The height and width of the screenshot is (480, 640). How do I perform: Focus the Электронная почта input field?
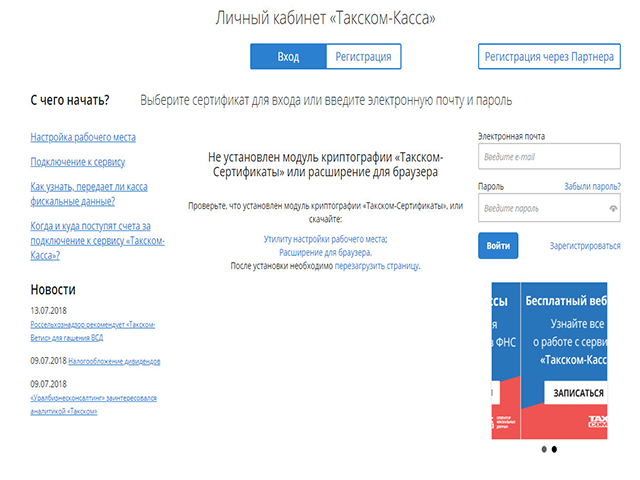click(549, 156)
